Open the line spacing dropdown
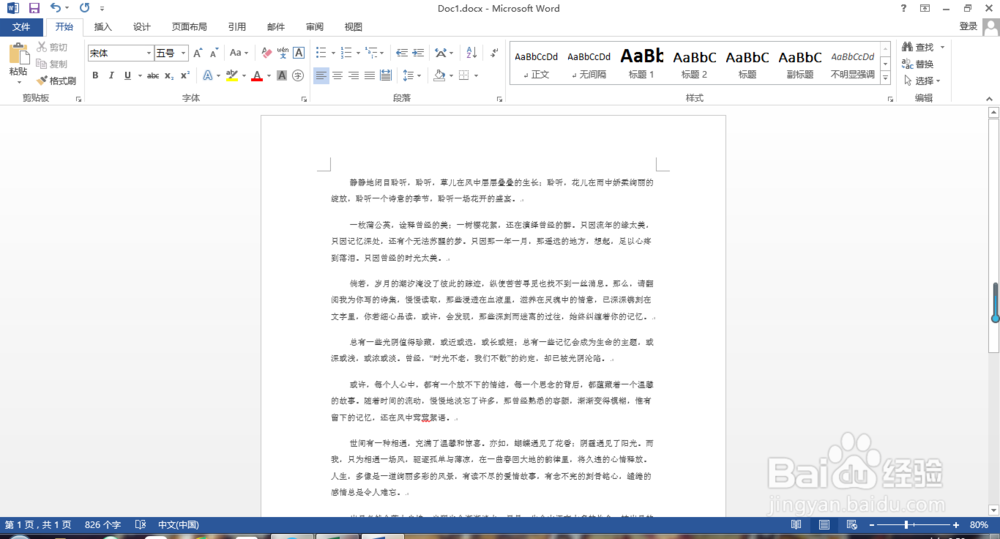Image resolution: width=1000 pixels, height=539 pixels. (x=411, y=75)
